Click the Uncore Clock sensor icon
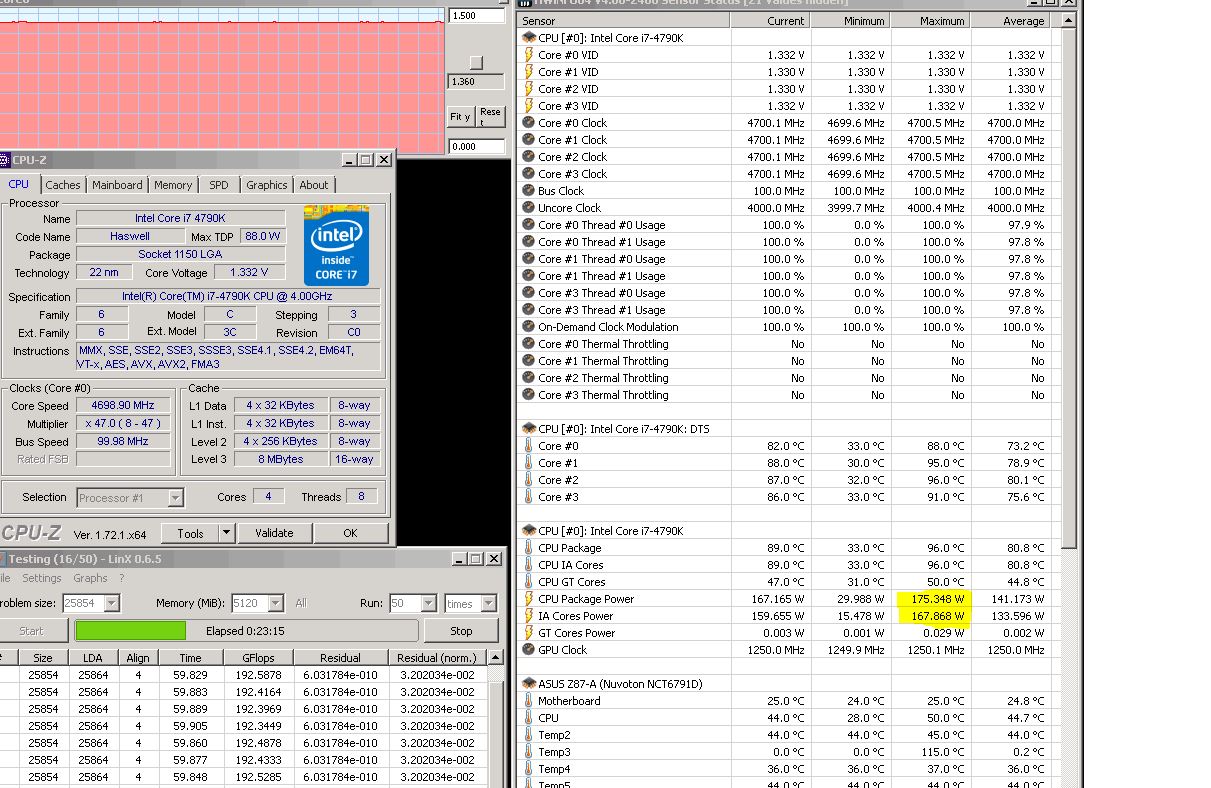 point(529,208)
